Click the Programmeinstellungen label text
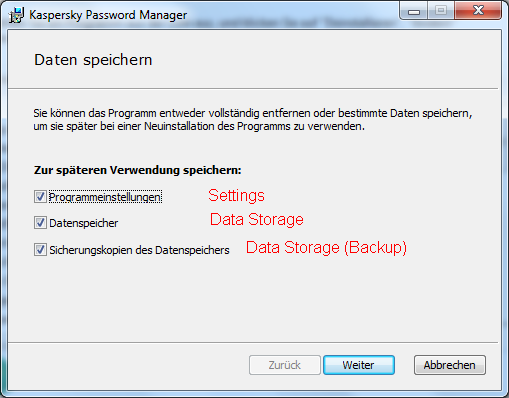Image resolution: width=509 pixels, height=398 pixels. point(105,197)
